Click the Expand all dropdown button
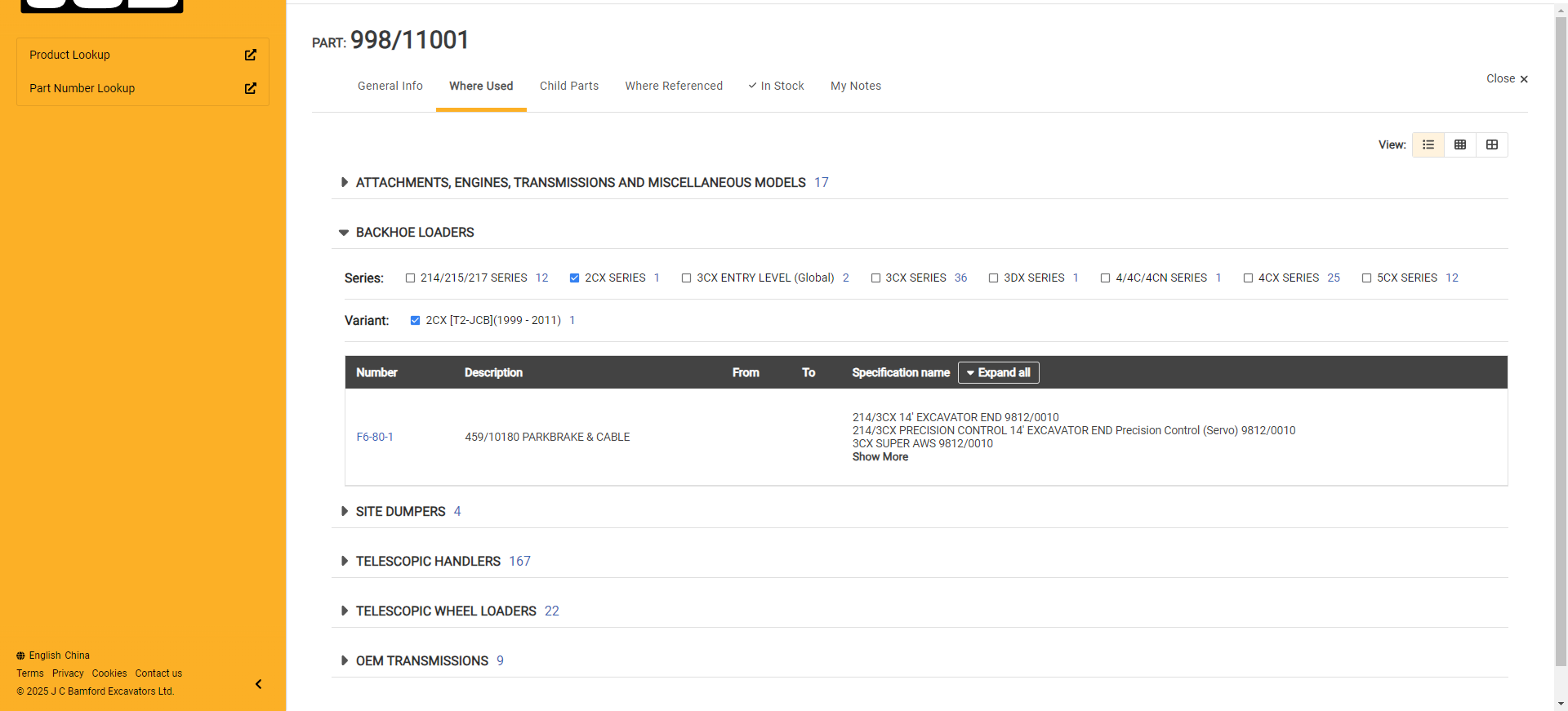This screenshot has width=1568, height=711. 998,372
